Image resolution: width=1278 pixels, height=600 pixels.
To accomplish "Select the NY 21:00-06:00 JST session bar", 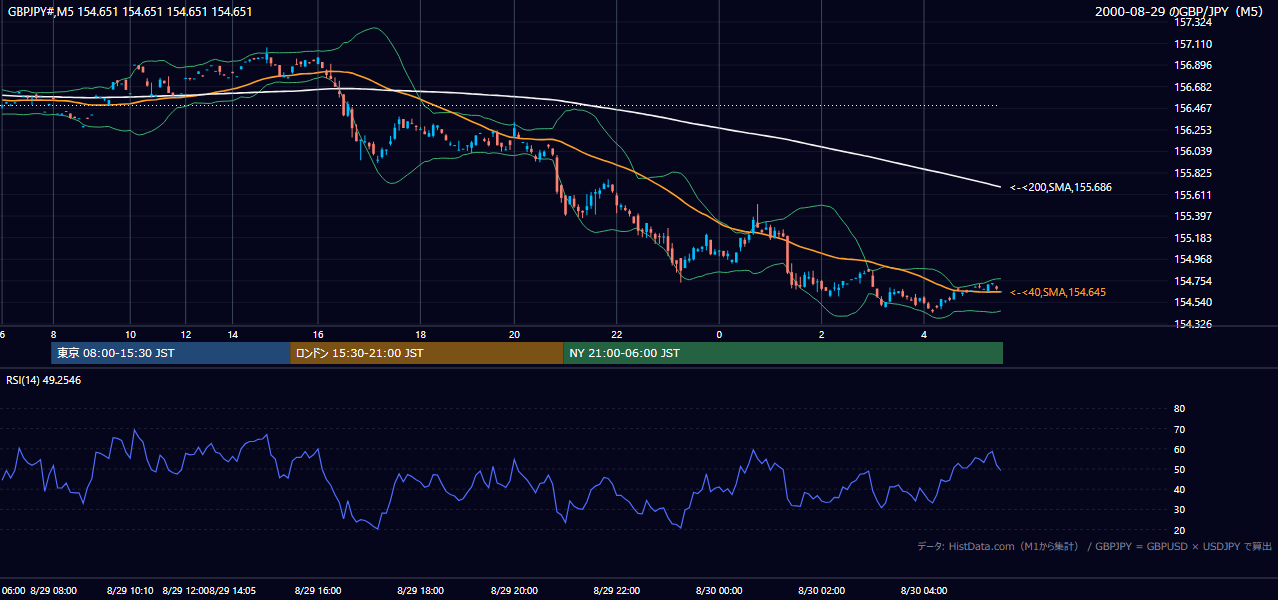I will click(783, 353).
